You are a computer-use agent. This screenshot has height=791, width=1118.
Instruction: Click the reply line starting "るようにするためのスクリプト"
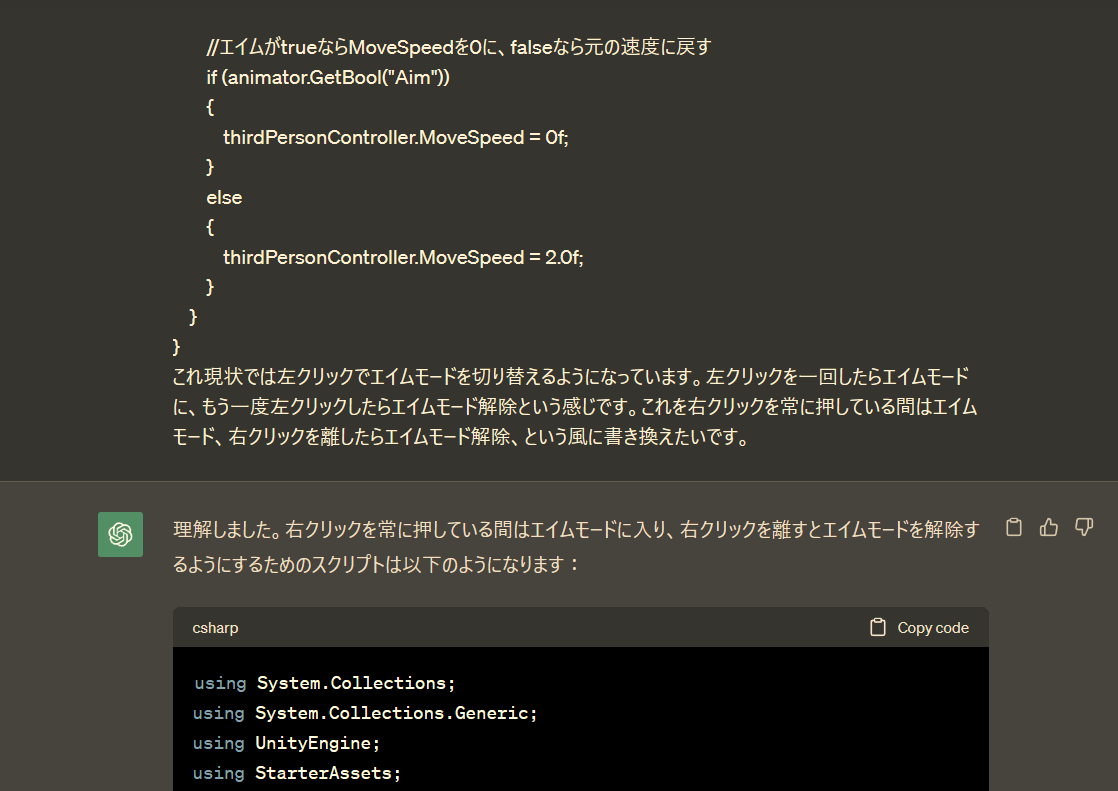pos(376,564)
